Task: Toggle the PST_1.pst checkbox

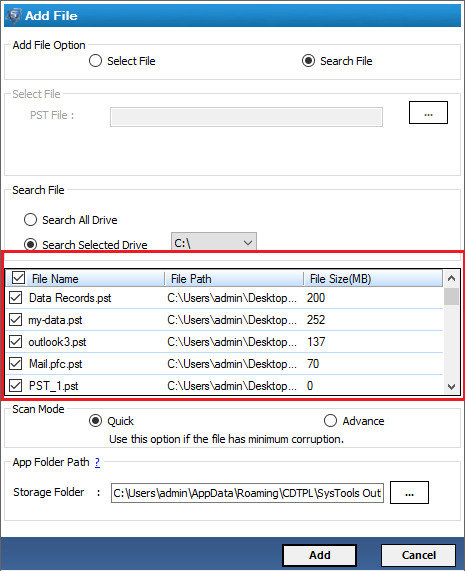Action: coord(15,385)
